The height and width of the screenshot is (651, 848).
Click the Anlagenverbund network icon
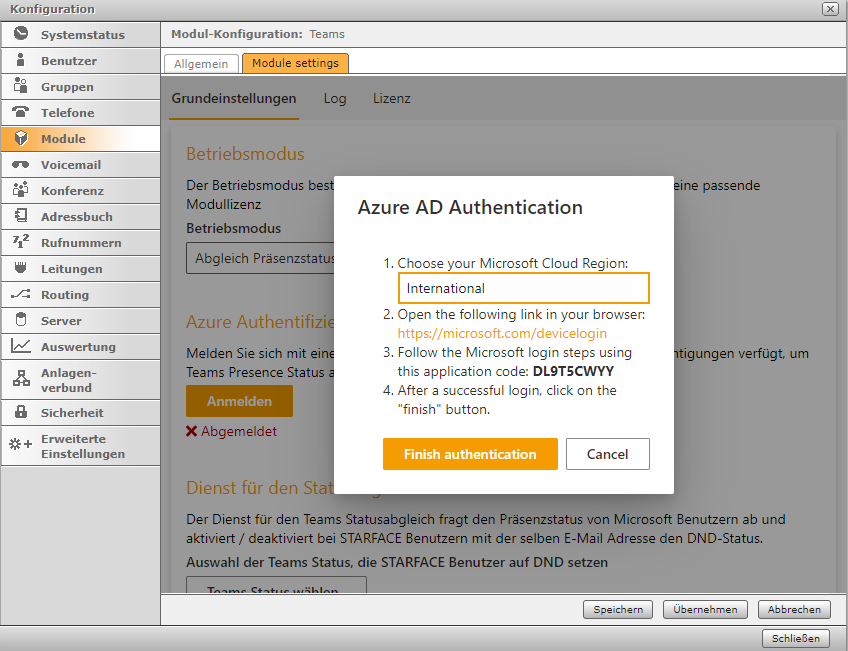[22, 379]
